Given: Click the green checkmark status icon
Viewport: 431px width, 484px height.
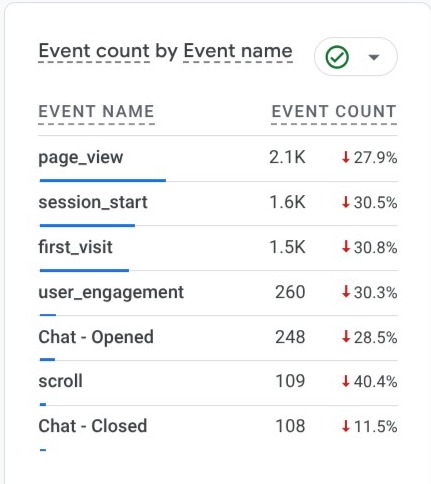Looking at the screenshot, I should (337, 57).
